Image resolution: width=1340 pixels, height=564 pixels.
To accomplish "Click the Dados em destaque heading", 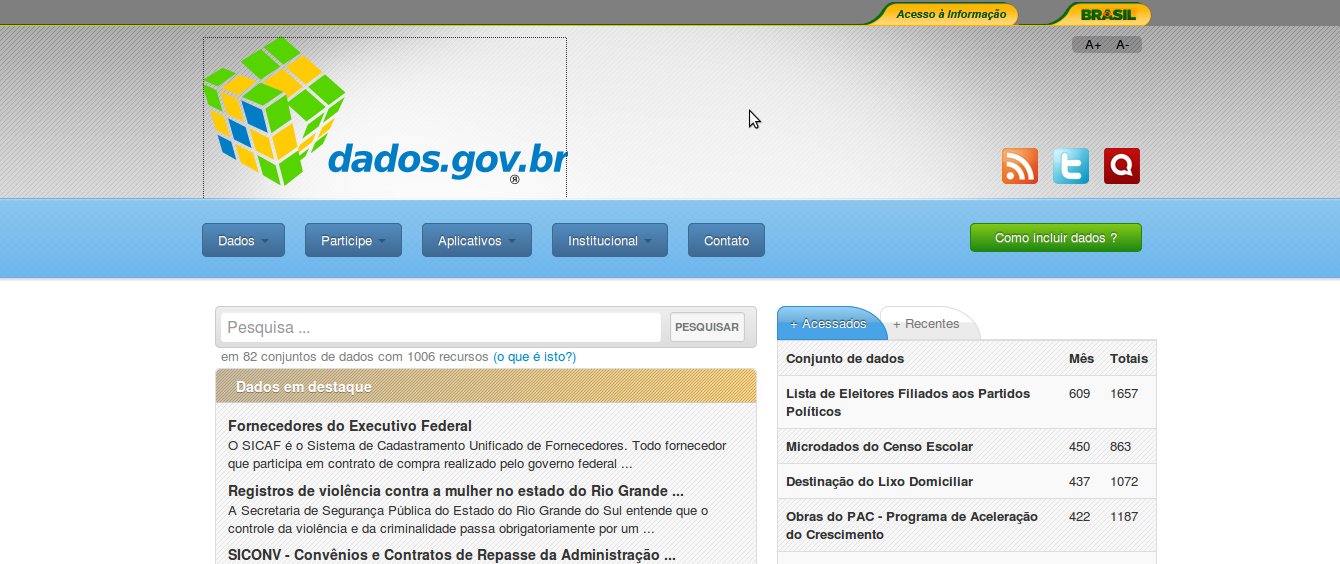I will pos(304,387).
